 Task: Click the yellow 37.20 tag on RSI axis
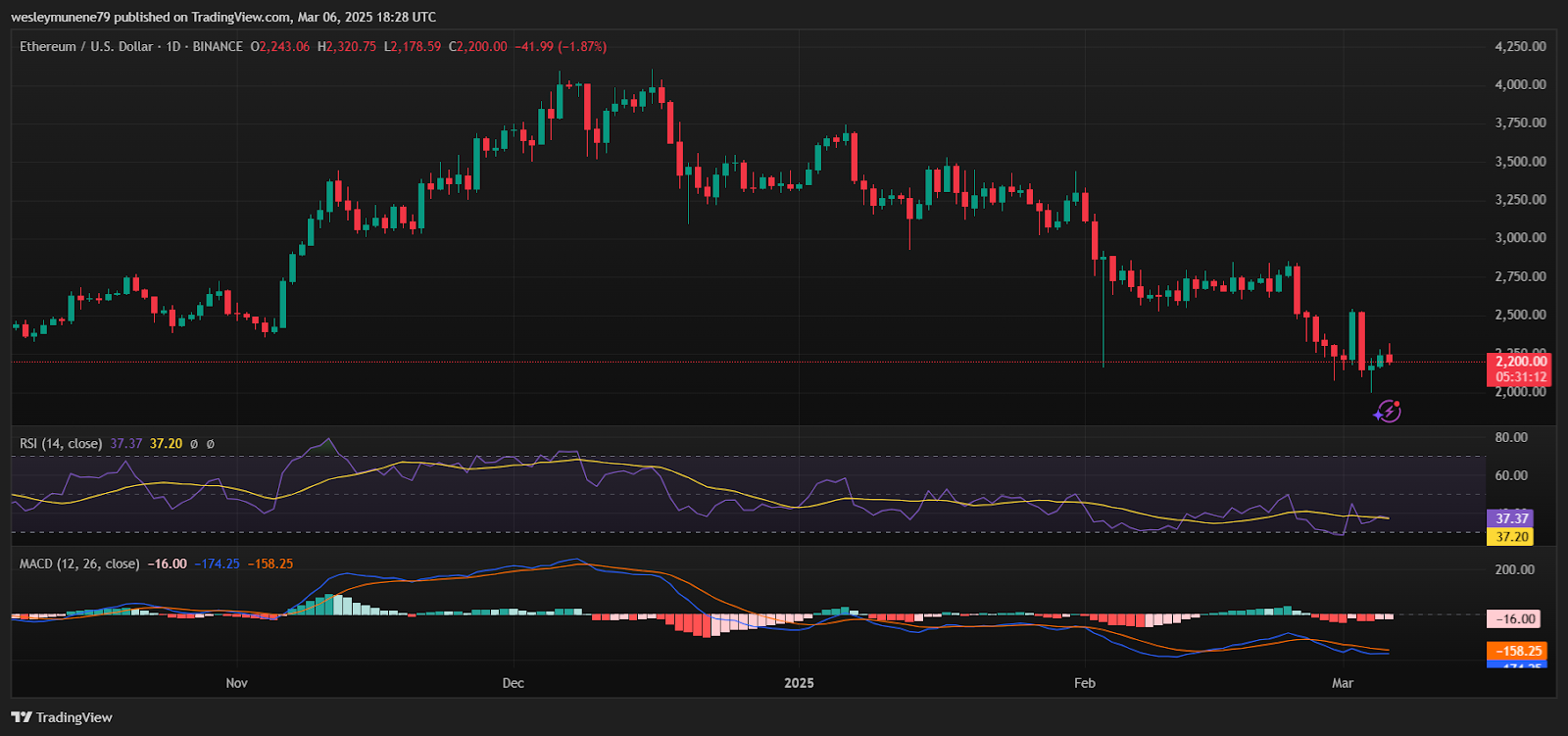pyautogui.click(x=1511, y=536)
